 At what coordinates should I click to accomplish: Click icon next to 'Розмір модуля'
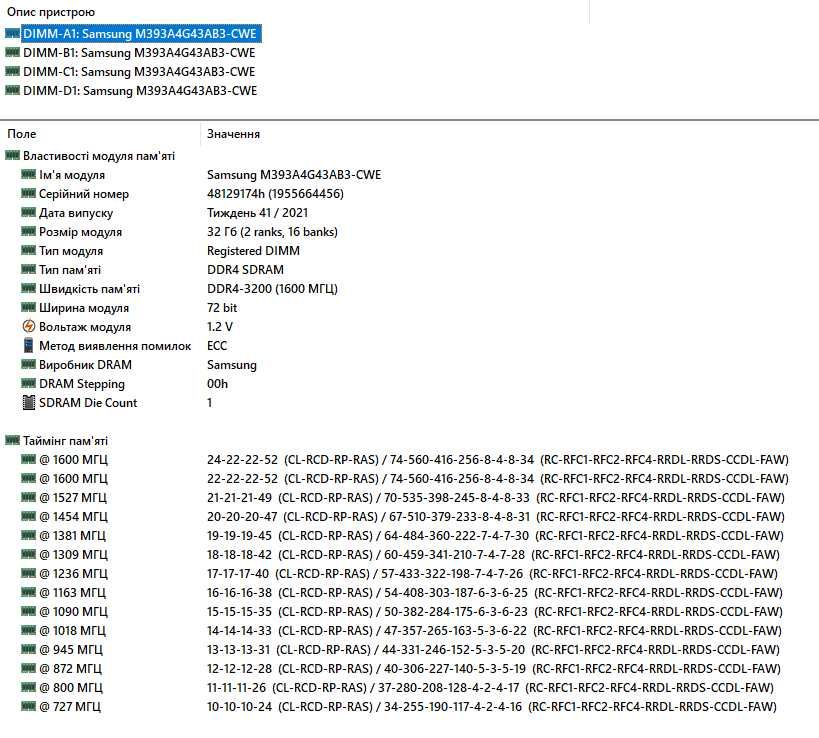point(28,231)
